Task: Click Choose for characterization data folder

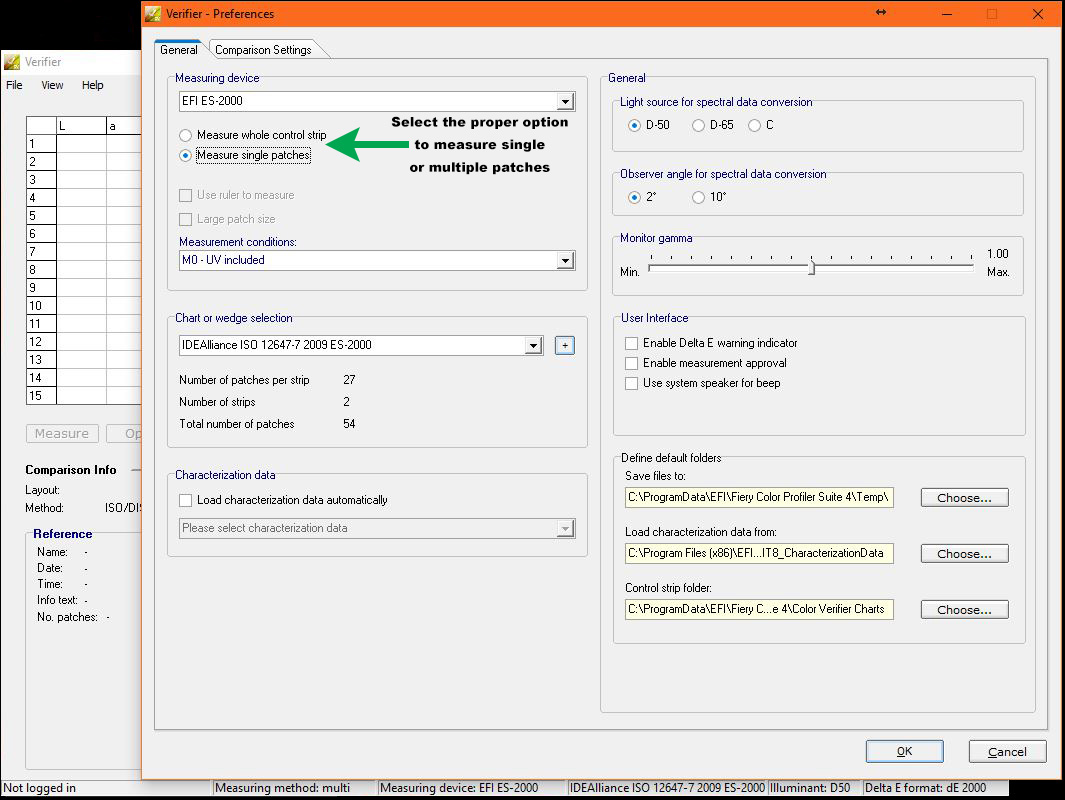Action: tap(964, 554)
